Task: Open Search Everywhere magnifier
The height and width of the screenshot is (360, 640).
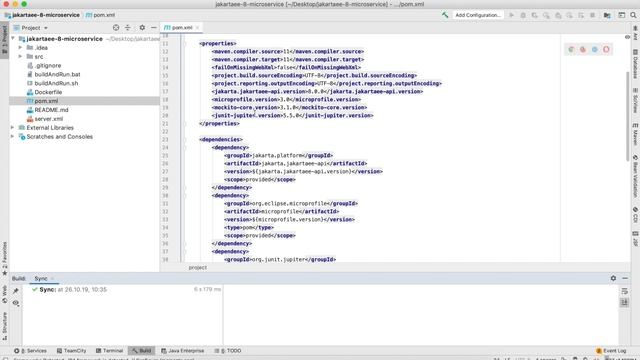Action: (633, 15)
